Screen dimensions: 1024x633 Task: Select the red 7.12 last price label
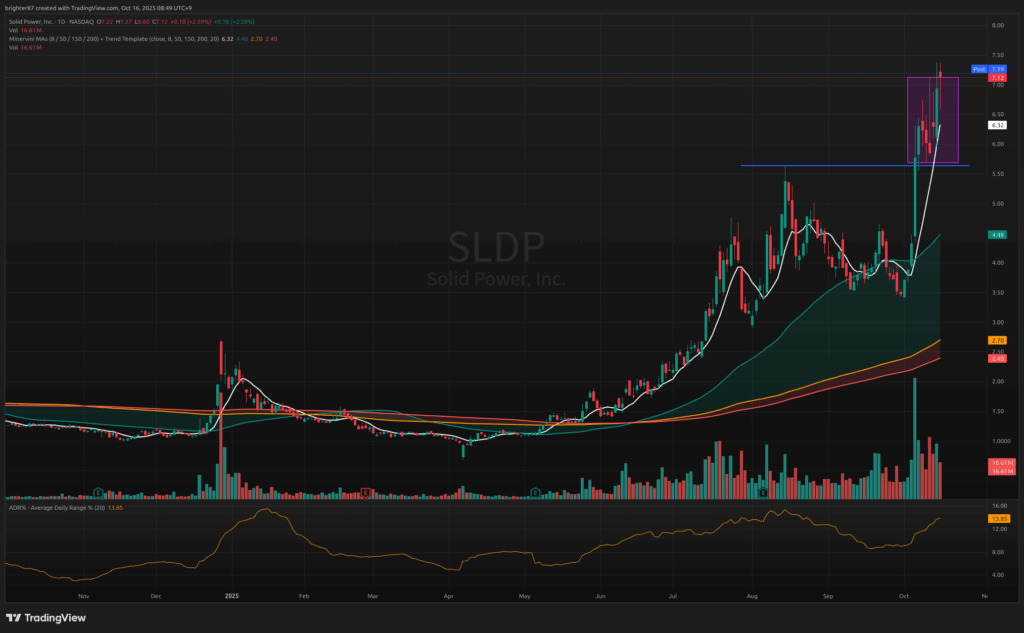coord(996,77)
